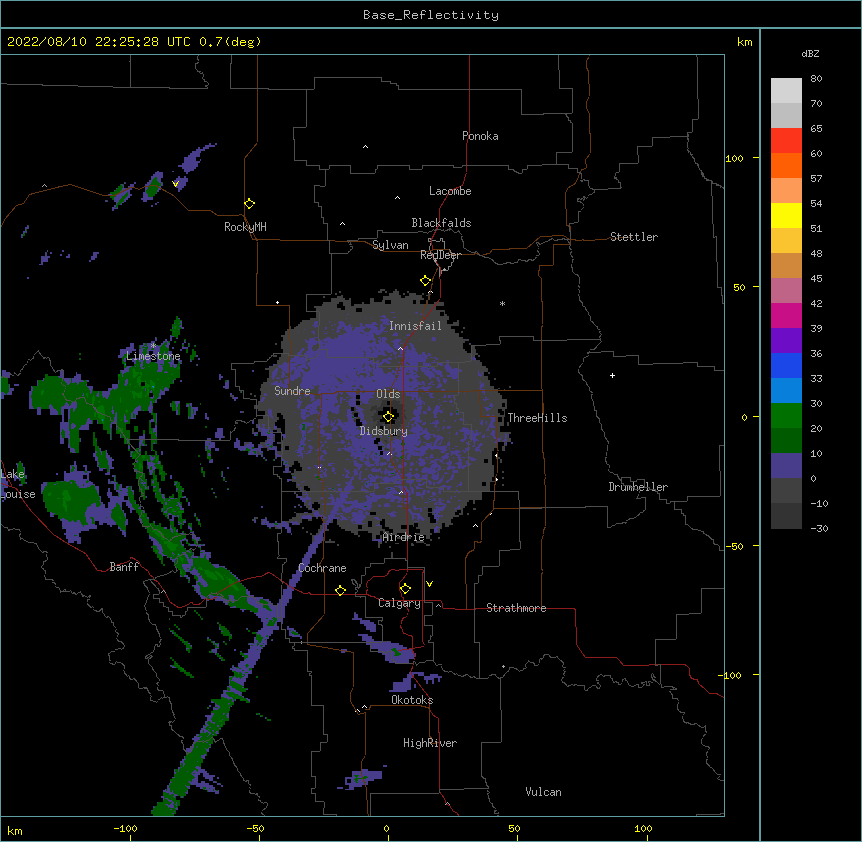
Task: Click the yellow v marker in northwest echoes
Action: 176,184
